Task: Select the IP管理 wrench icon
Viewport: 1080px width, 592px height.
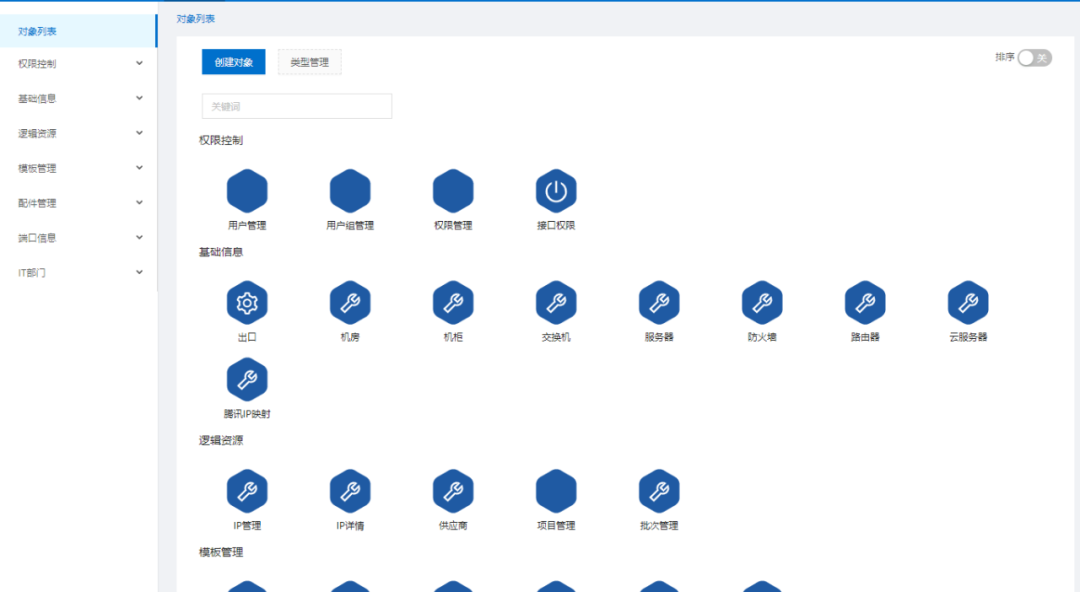Action: [x=247, y=491]
